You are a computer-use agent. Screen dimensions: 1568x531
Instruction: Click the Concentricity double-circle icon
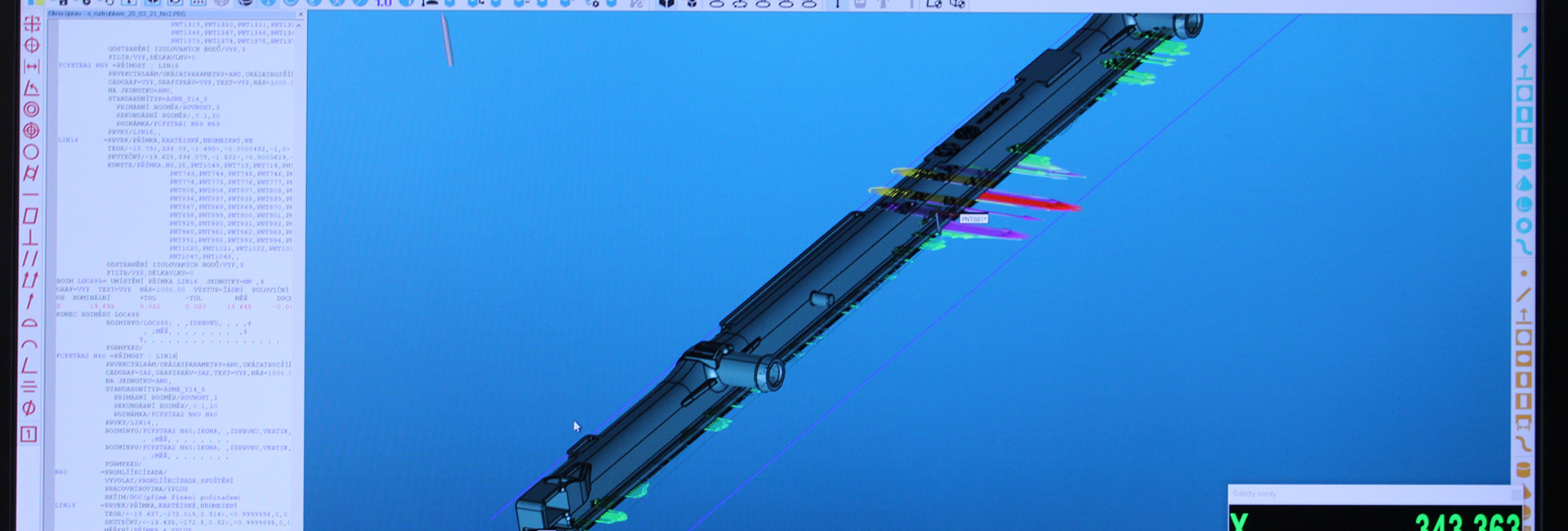[32, 109]
